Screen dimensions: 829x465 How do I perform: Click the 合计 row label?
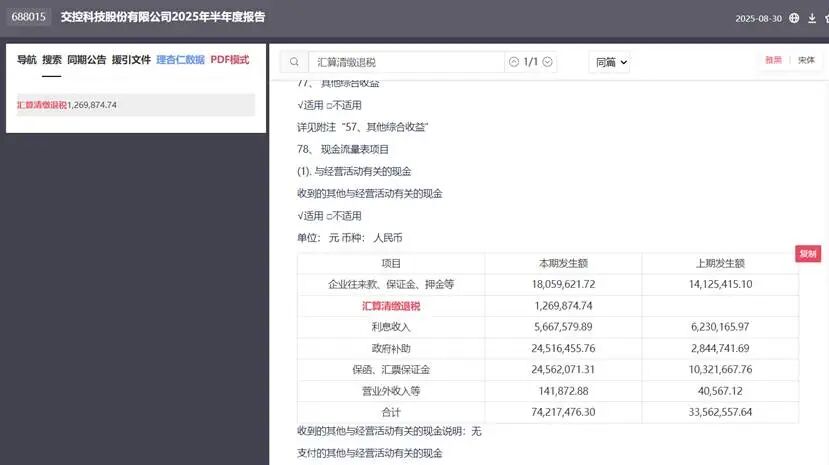pos(391,412)
